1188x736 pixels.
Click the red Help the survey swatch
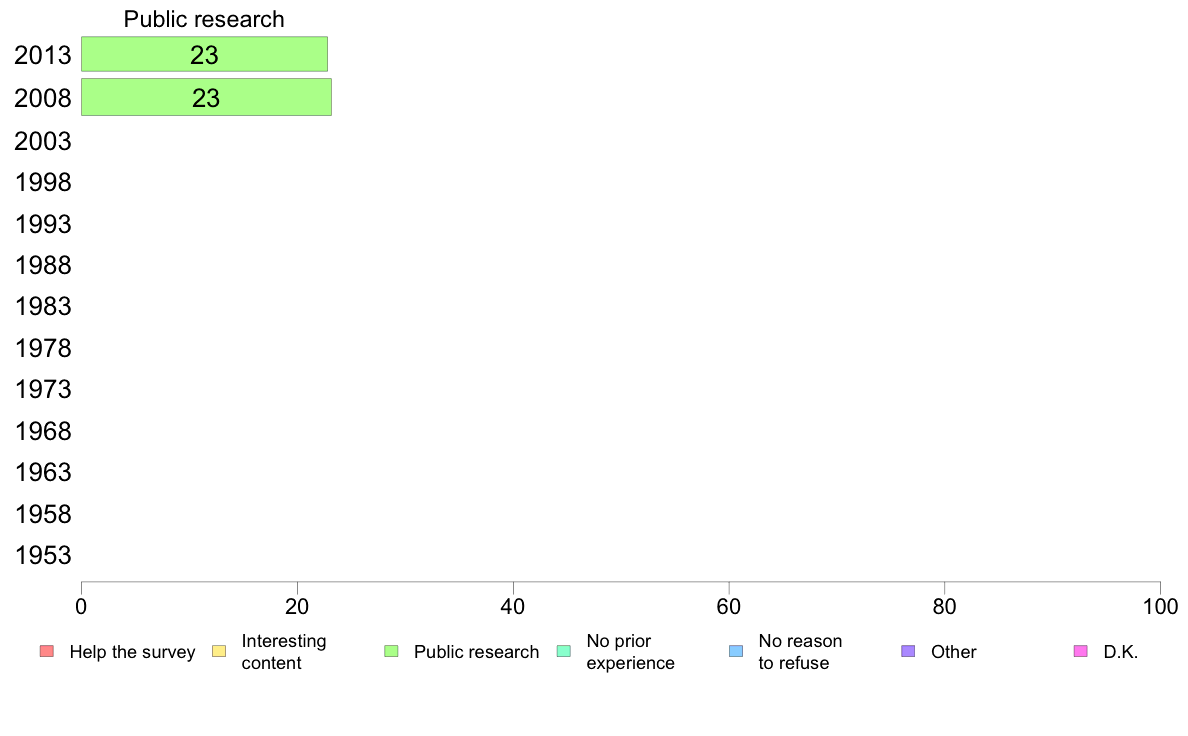coord(47,651)
